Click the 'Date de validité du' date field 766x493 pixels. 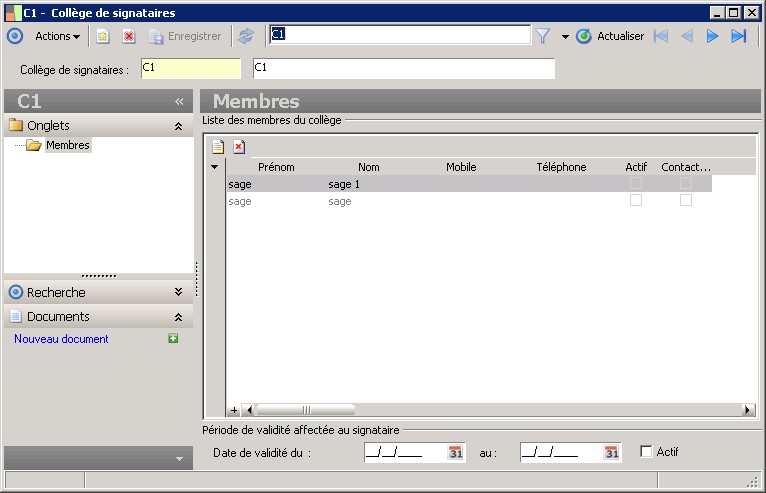point(405,452)
